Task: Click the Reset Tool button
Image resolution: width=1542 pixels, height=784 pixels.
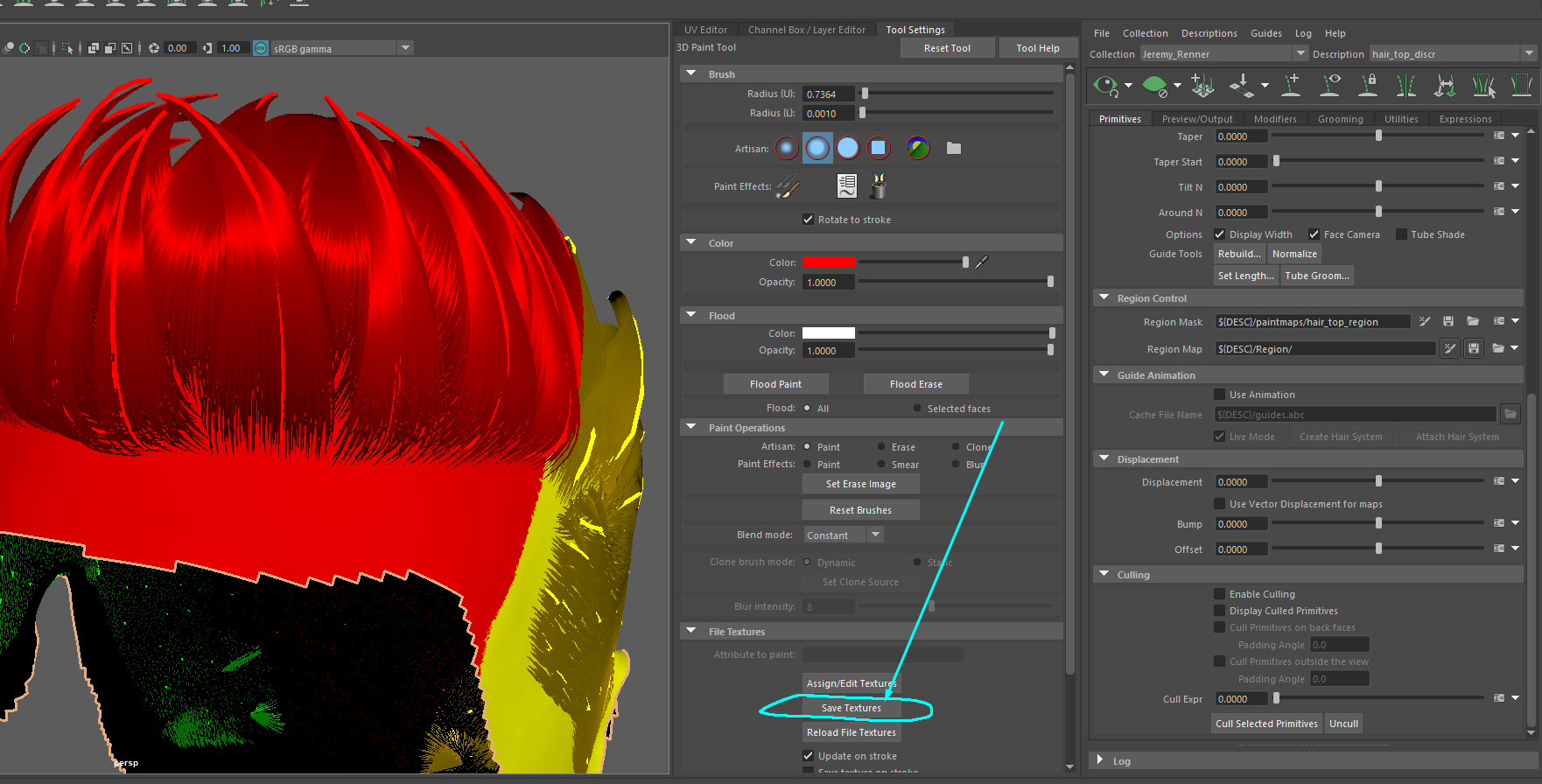Action: point(947,48)
